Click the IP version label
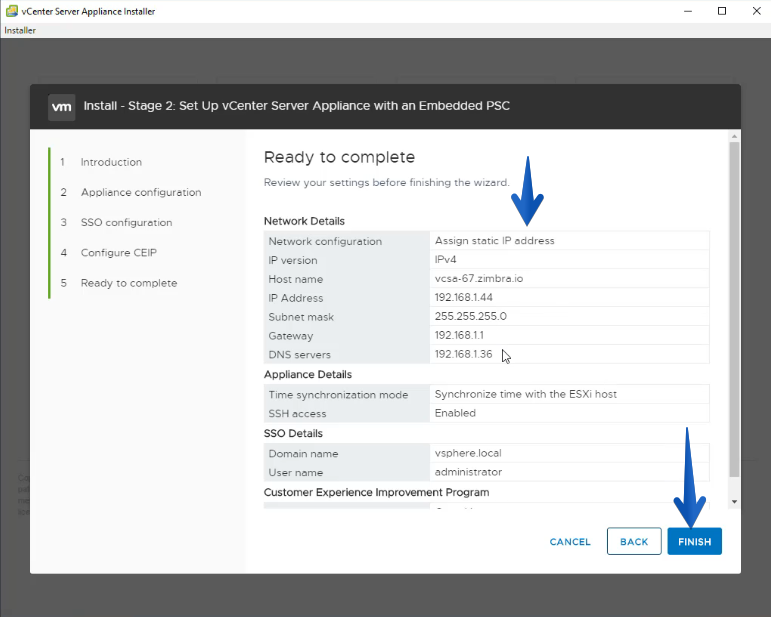 [x=293, y=261]
